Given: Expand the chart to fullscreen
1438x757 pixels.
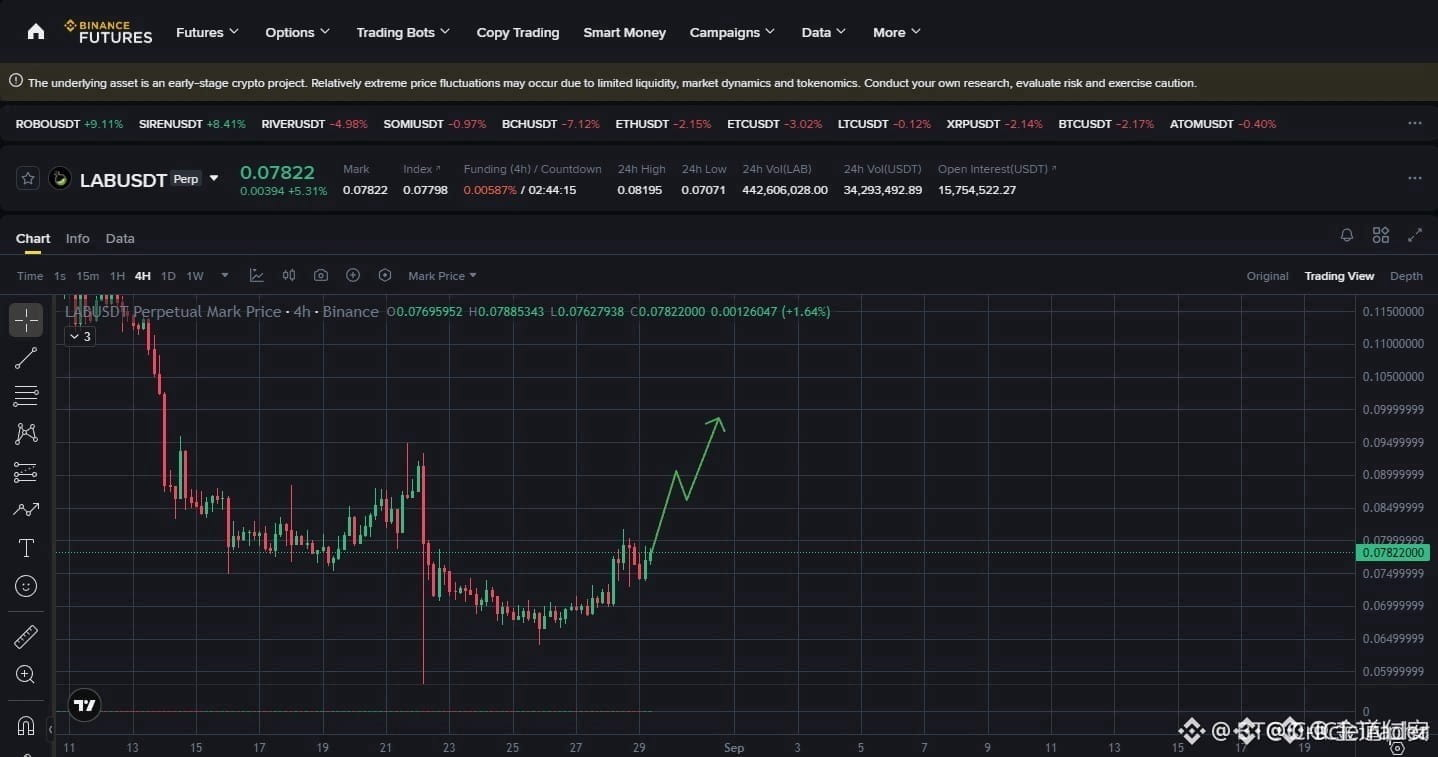Looking at the screenshot, I should 1415,235.
